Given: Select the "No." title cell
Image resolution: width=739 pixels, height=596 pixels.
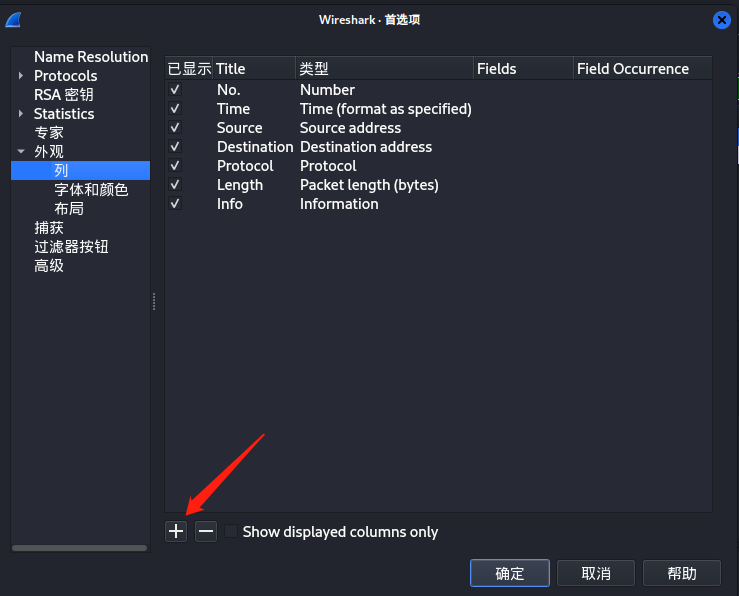Looking at the screenshot, I should click(229, 90).
